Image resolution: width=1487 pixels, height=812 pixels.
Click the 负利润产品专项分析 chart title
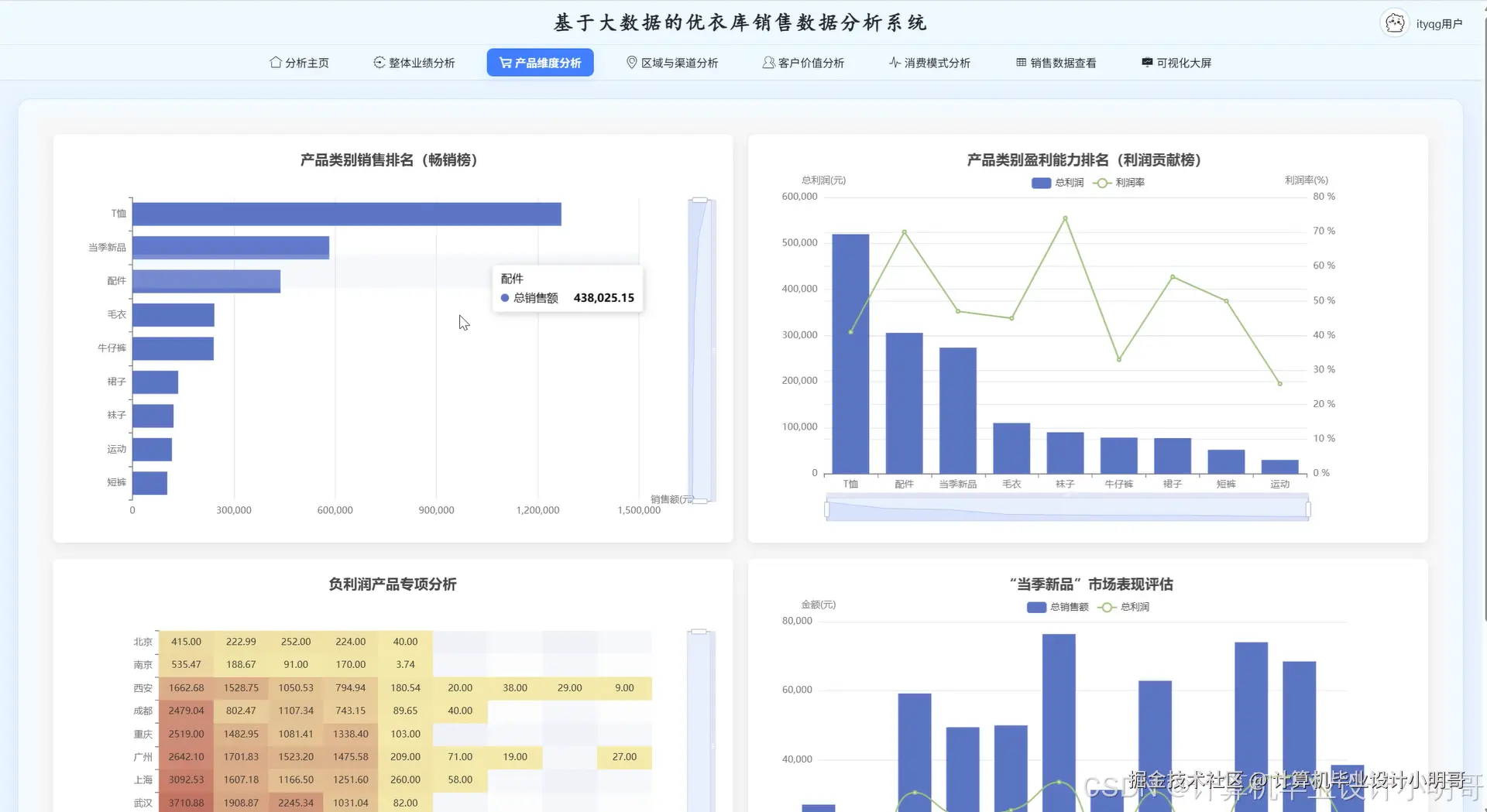click(x=393, y=584)
